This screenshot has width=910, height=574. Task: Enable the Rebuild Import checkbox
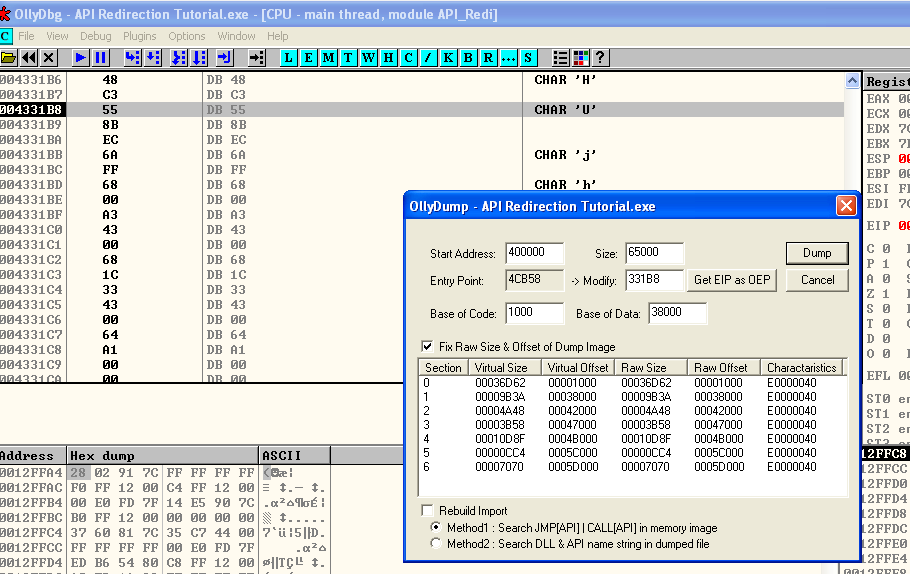pyautogui.click(x=427, y=510)
